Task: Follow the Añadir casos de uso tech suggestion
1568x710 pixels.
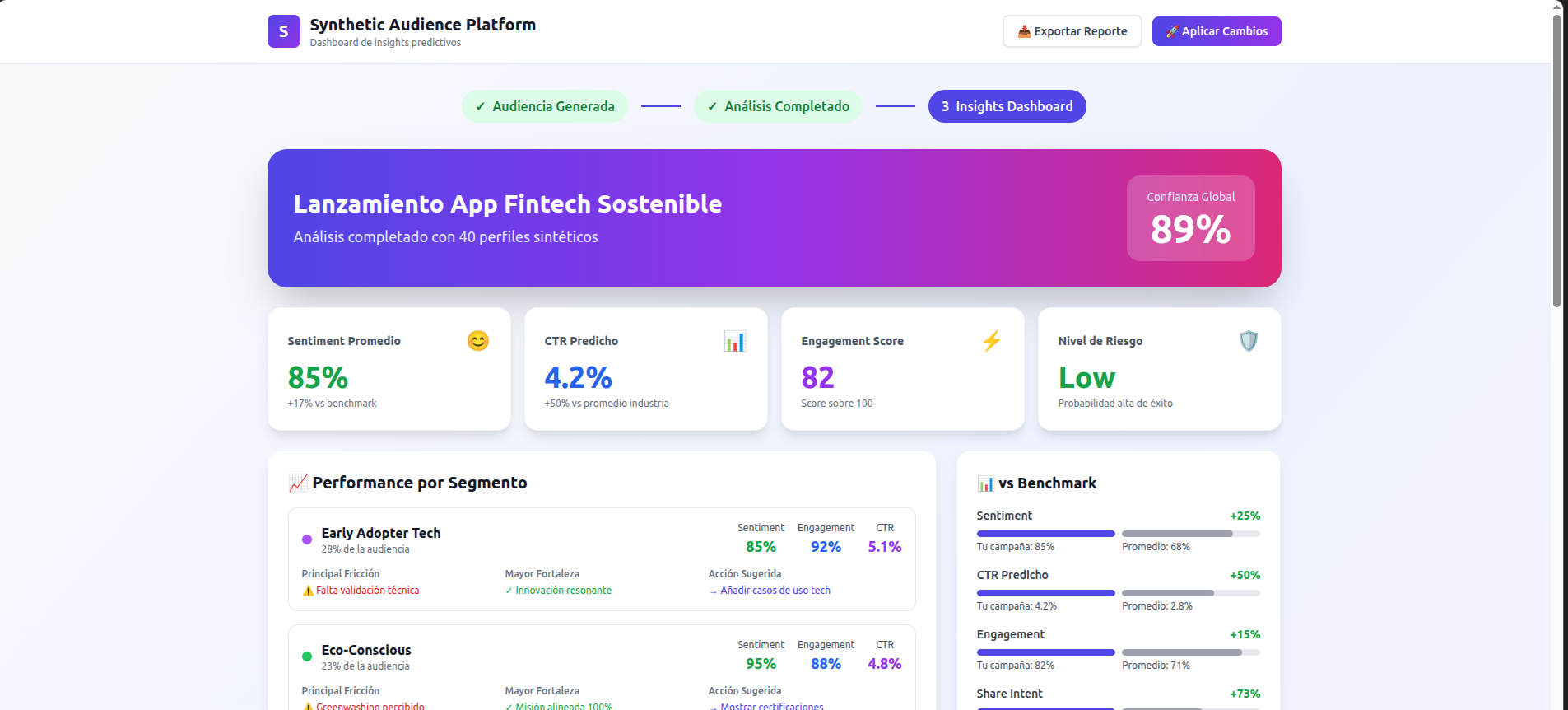Action: pyautogui.click(x=775, y=591)
